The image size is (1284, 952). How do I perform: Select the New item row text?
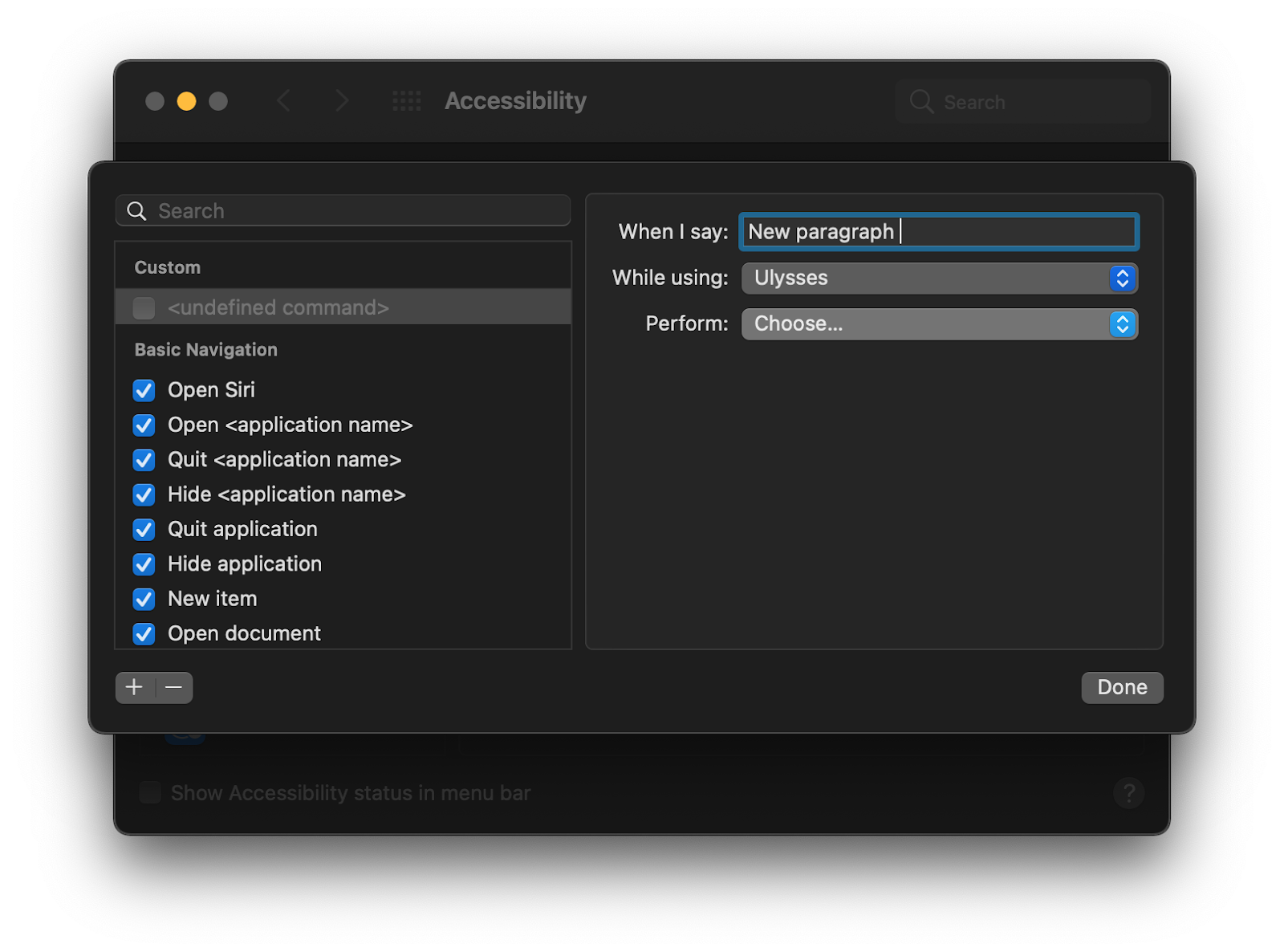tap(213, 599)
